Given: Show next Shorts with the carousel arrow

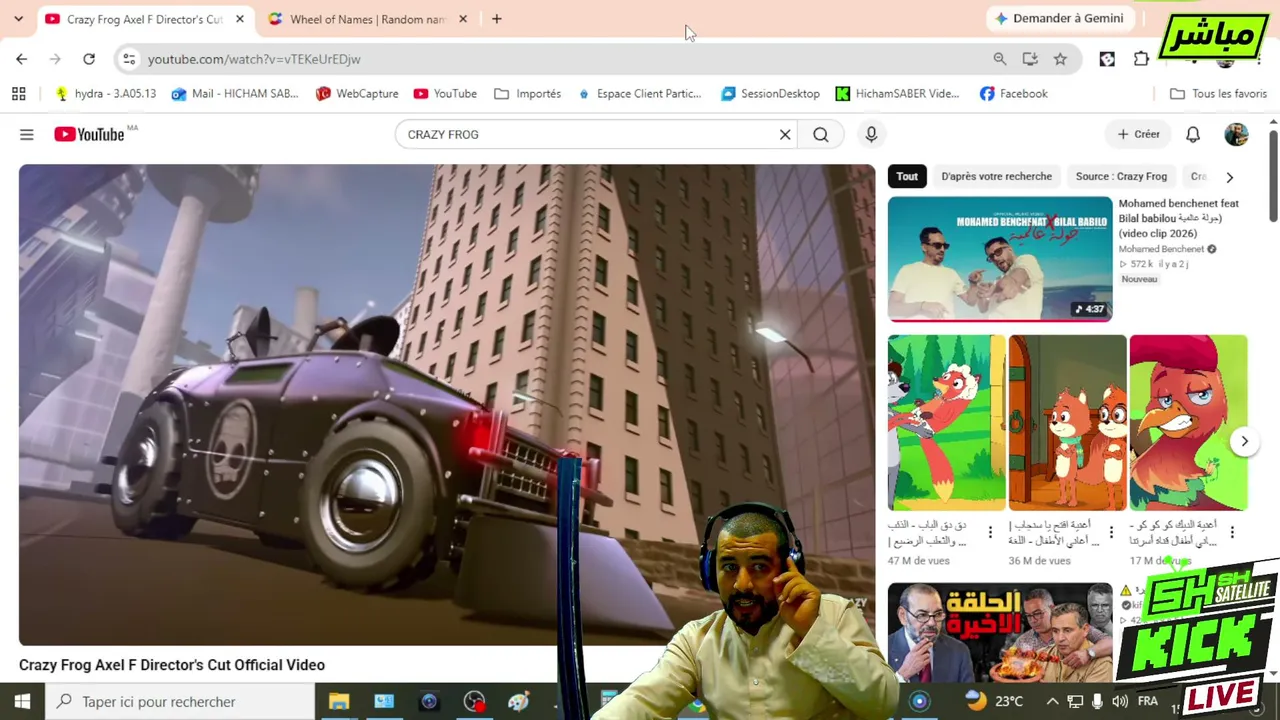Looking at the screenshot, I should [1244, 441].
